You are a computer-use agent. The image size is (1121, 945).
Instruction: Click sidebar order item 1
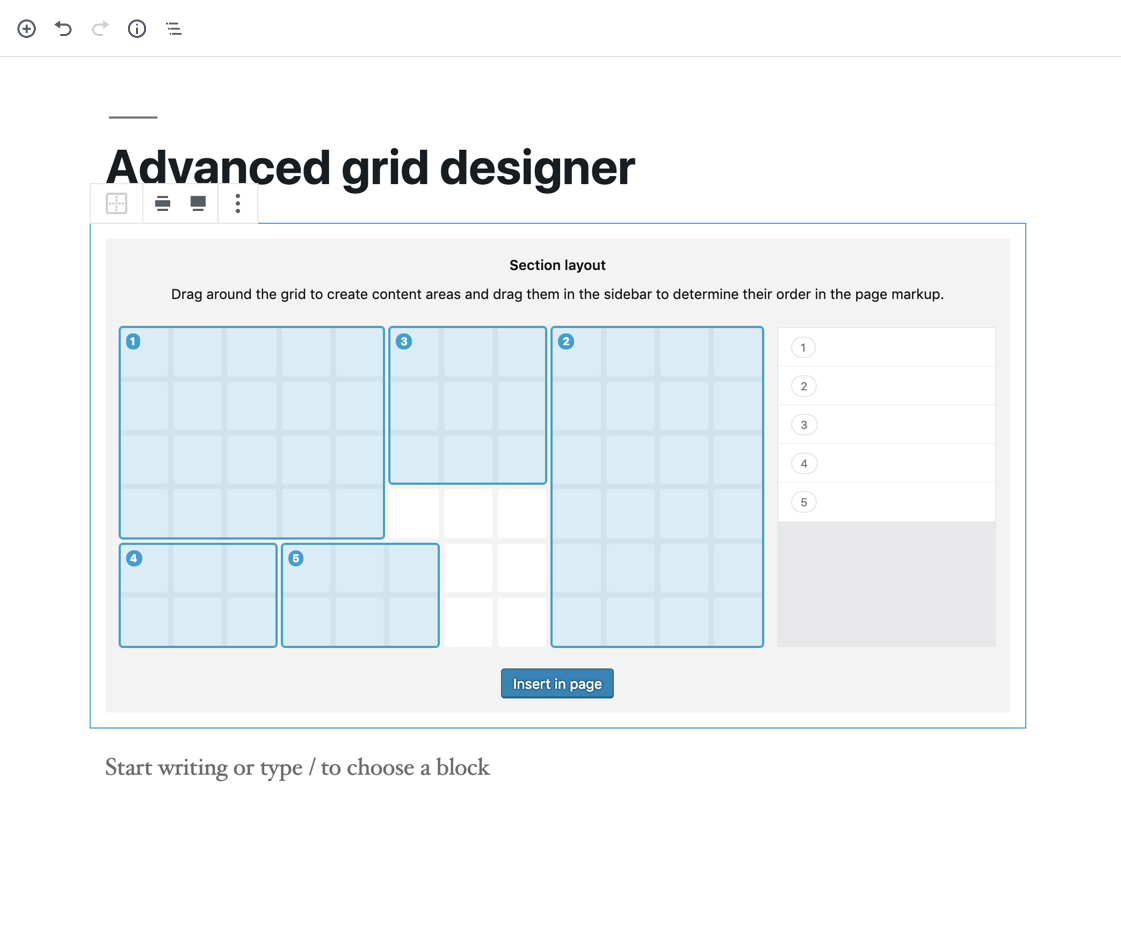pos(886,347)
